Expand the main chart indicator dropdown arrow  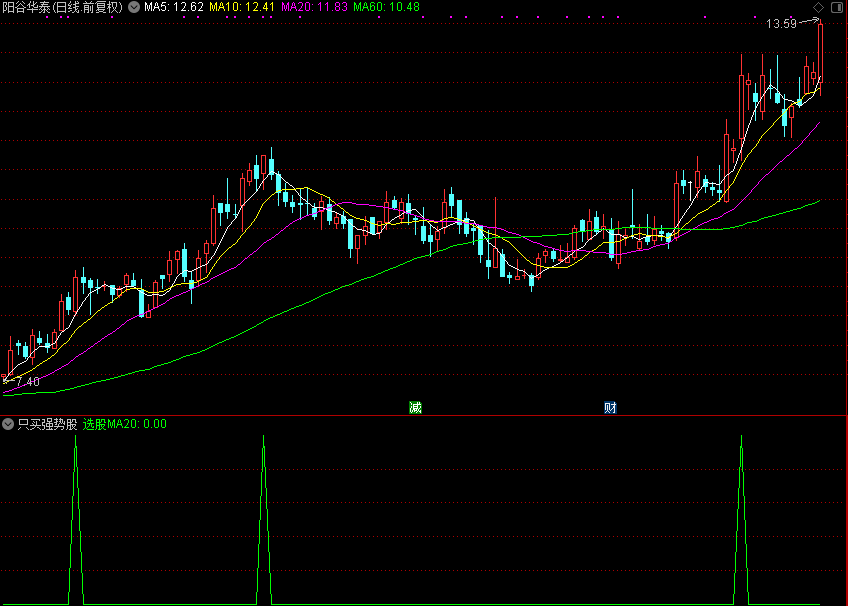134,7
